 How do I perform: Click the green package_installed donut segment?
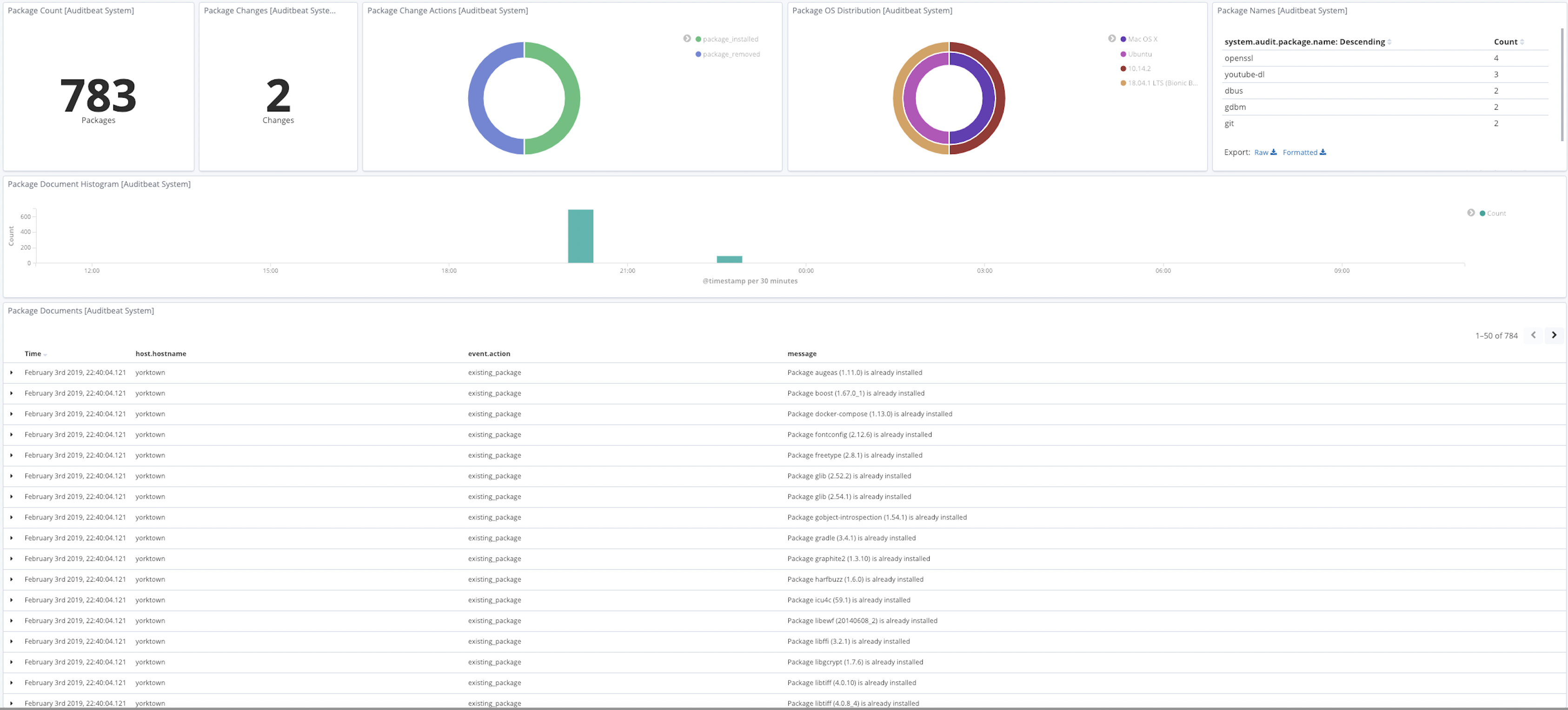pos(572,98)
